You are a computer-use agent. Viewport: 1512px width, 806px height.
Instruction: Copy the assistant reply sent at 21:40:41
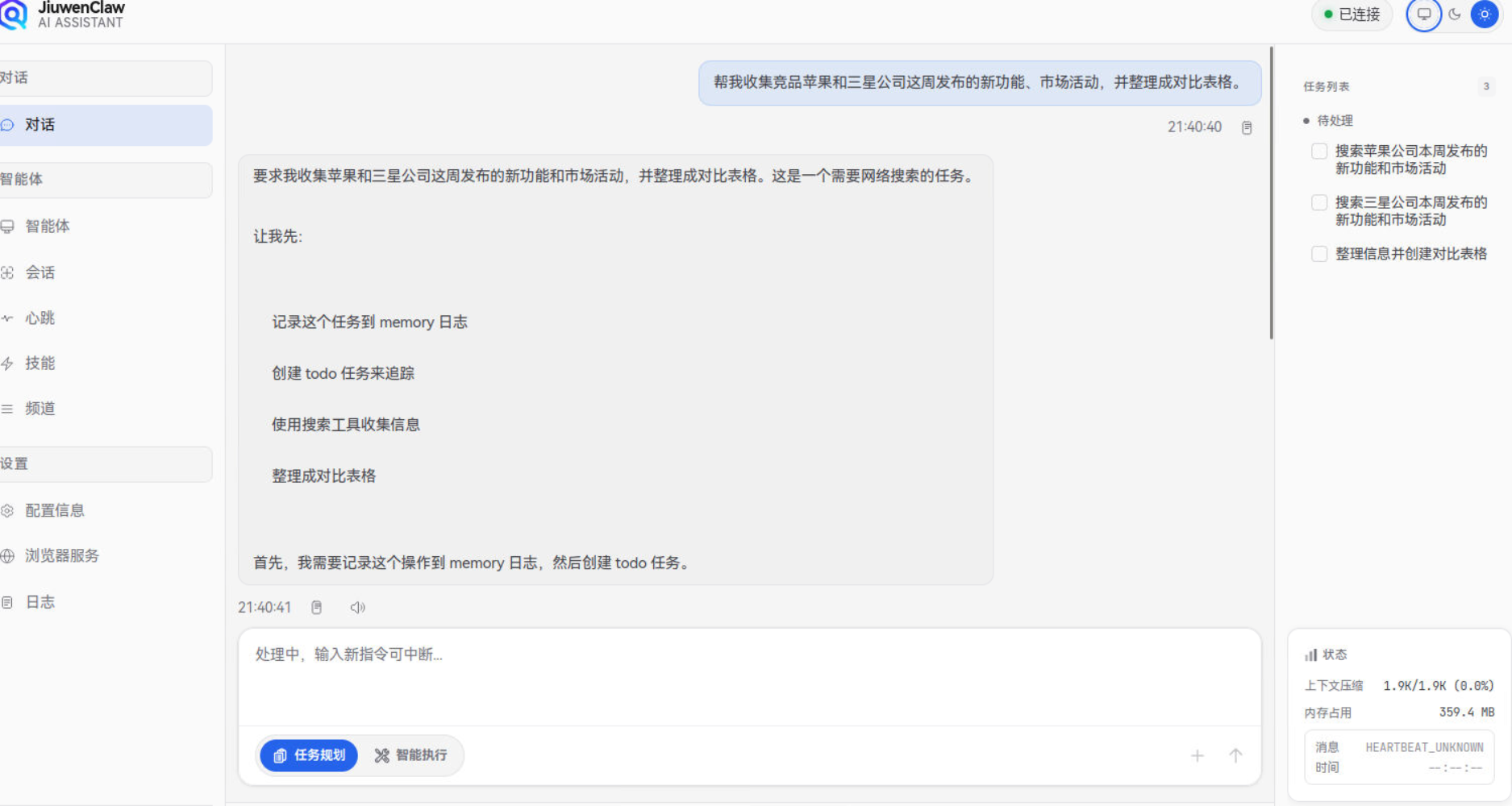pyautogui.click(x=317, y=607)
